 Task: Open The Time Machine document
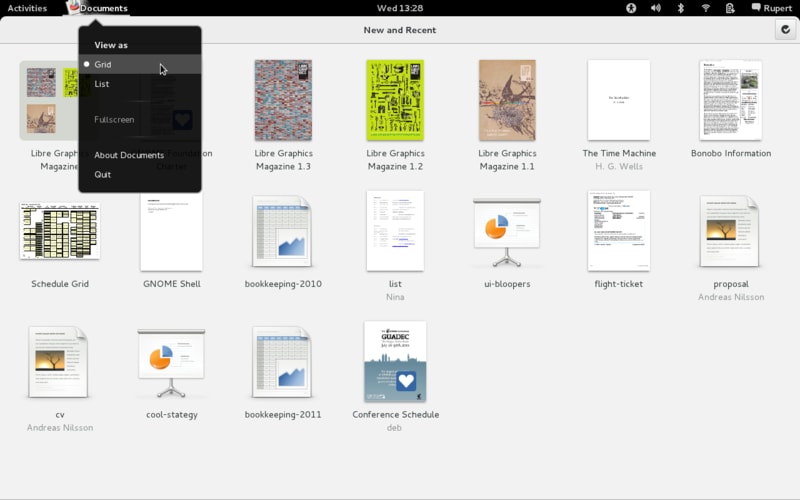(618, 100)
